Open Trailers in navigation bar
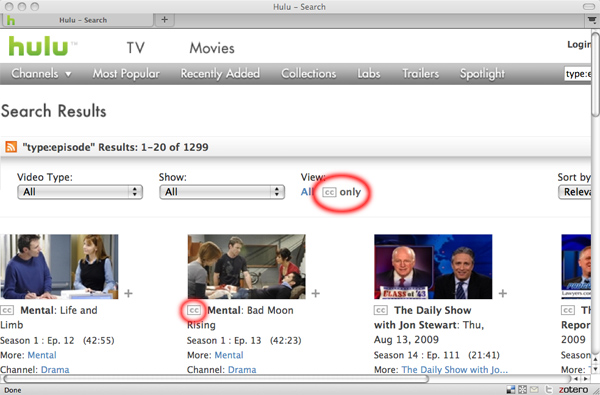The image size is (600, 395). pyautogui.click(x=420, y=73)
